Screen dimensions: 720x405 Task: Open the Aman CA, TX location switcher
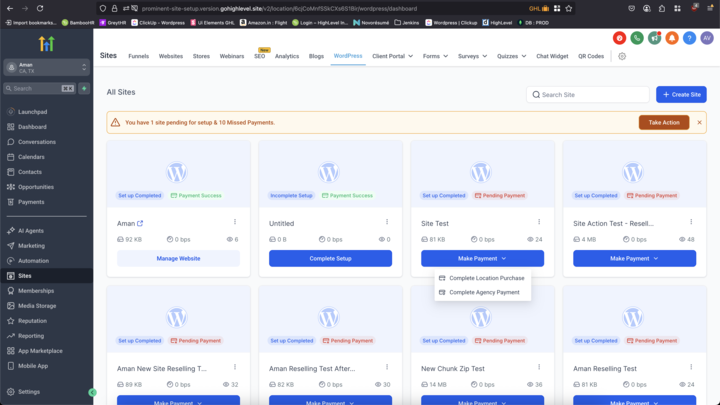[46, 68]
